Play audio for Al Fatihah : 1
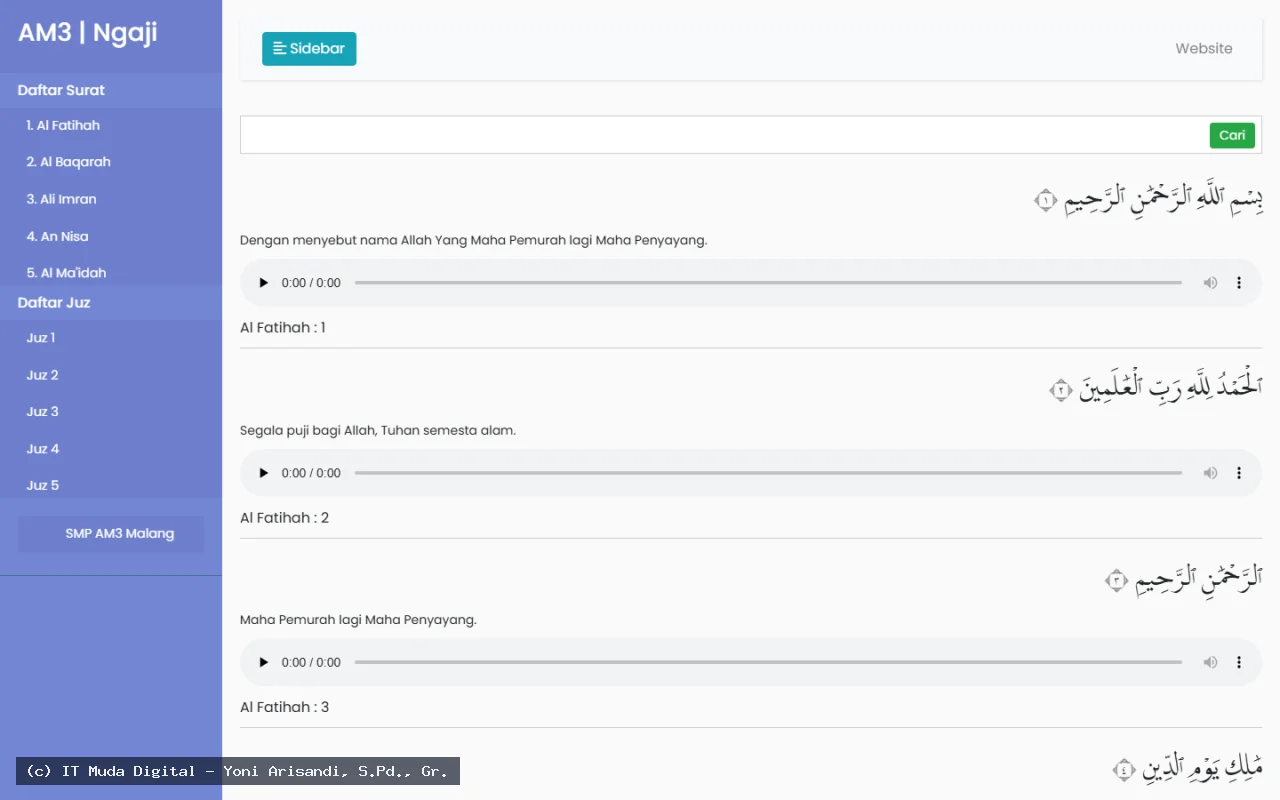Image resolution: width=1280 pixels, height=800 pixels. [264, 283]
